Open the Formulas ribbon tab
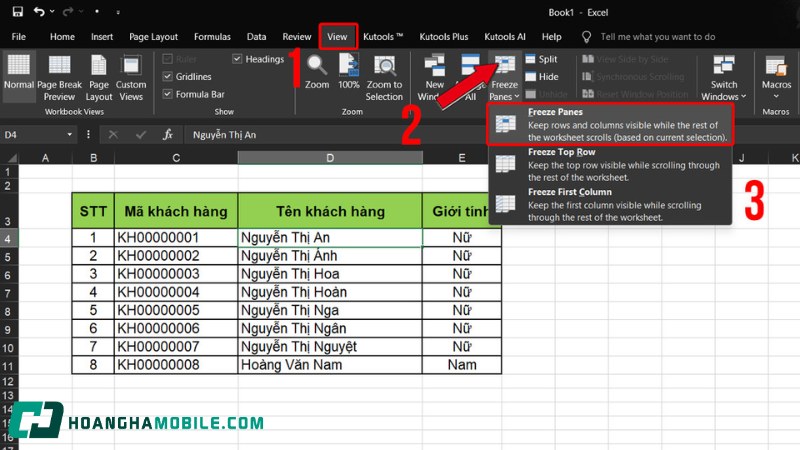This screenshot has width=800, height=450. coord(212,37)
